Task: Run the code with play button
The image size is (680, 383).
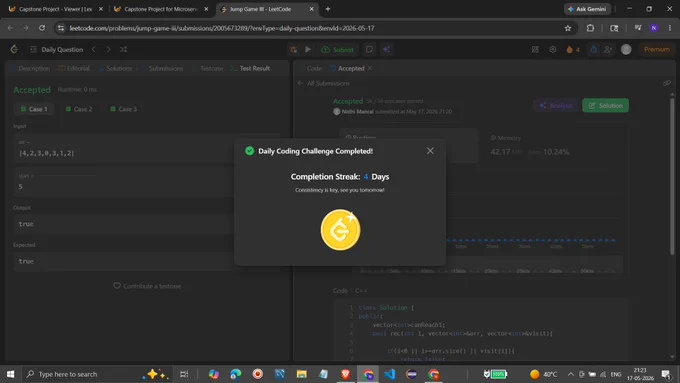Action: pyautogui.click(x=308, y=49)
